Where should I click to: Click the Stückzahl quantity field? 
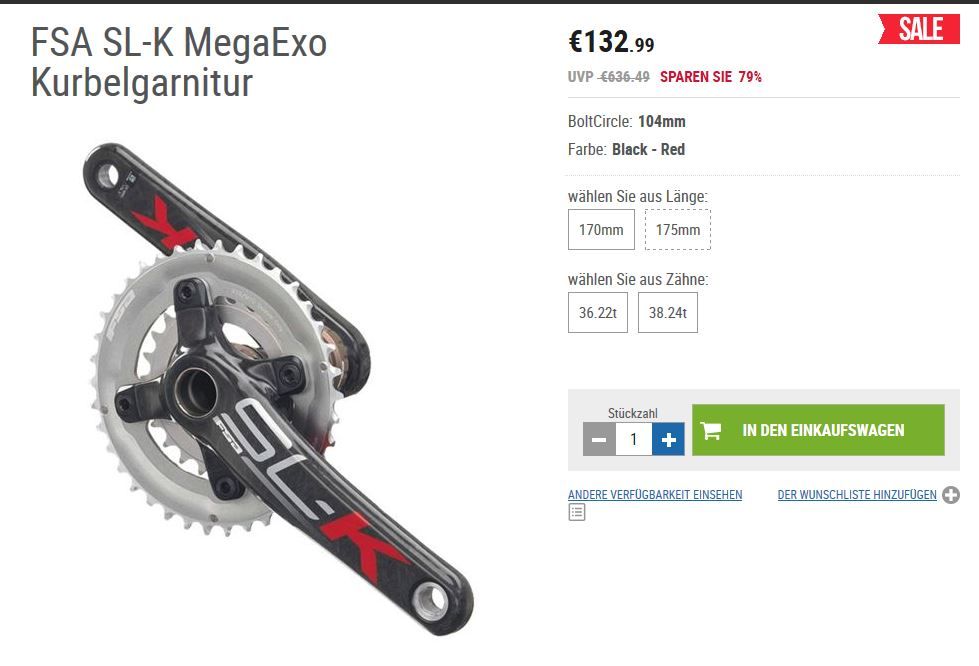point(634,439)
